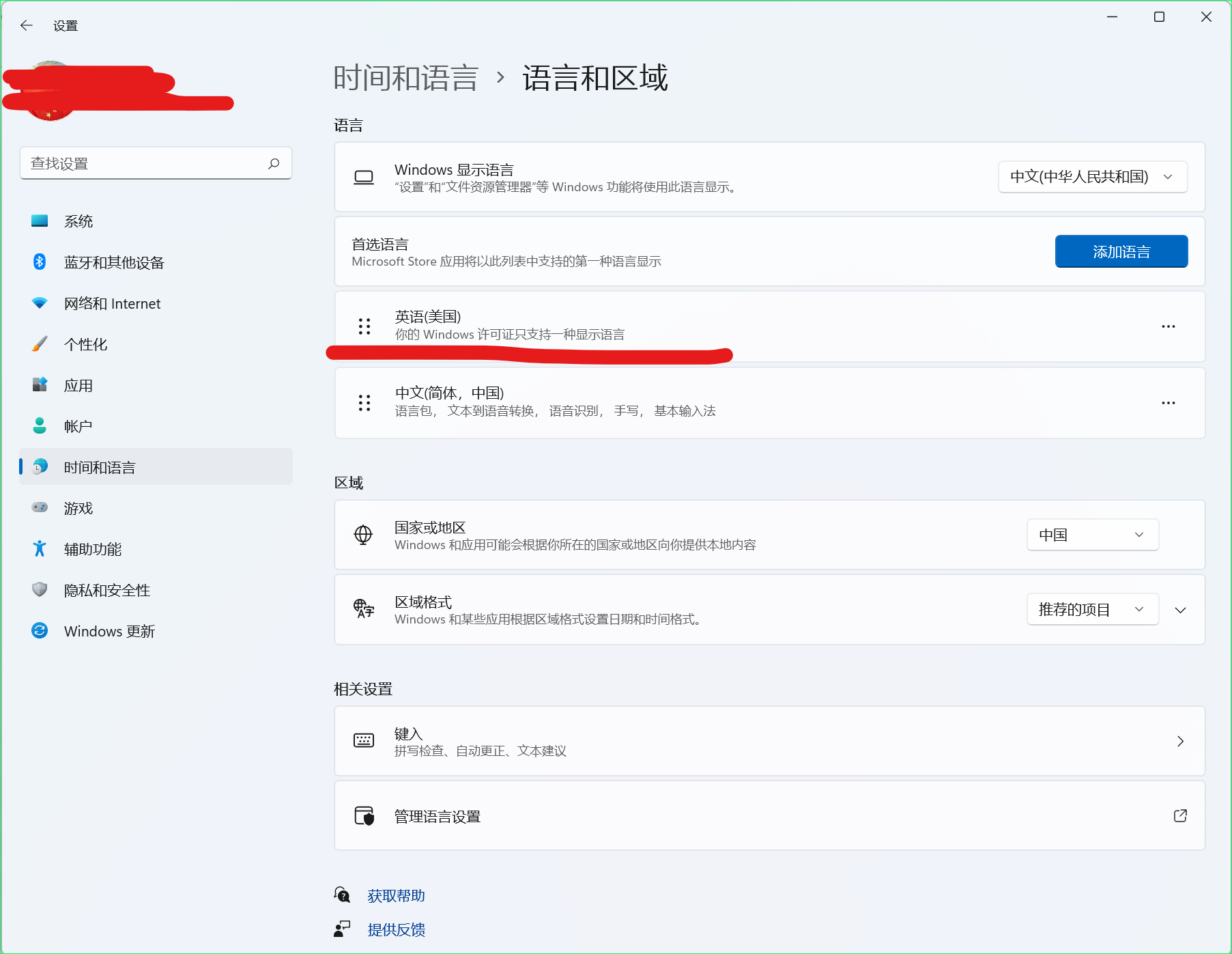Open 隐私和安全性 page

156,590
